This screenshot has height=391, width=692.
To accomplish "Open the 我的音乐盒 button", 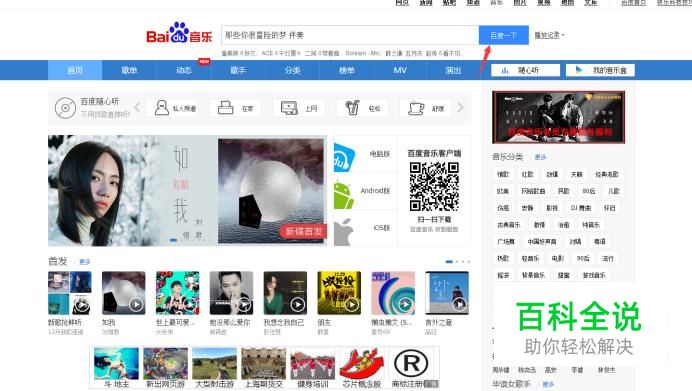I will point(600,70).
